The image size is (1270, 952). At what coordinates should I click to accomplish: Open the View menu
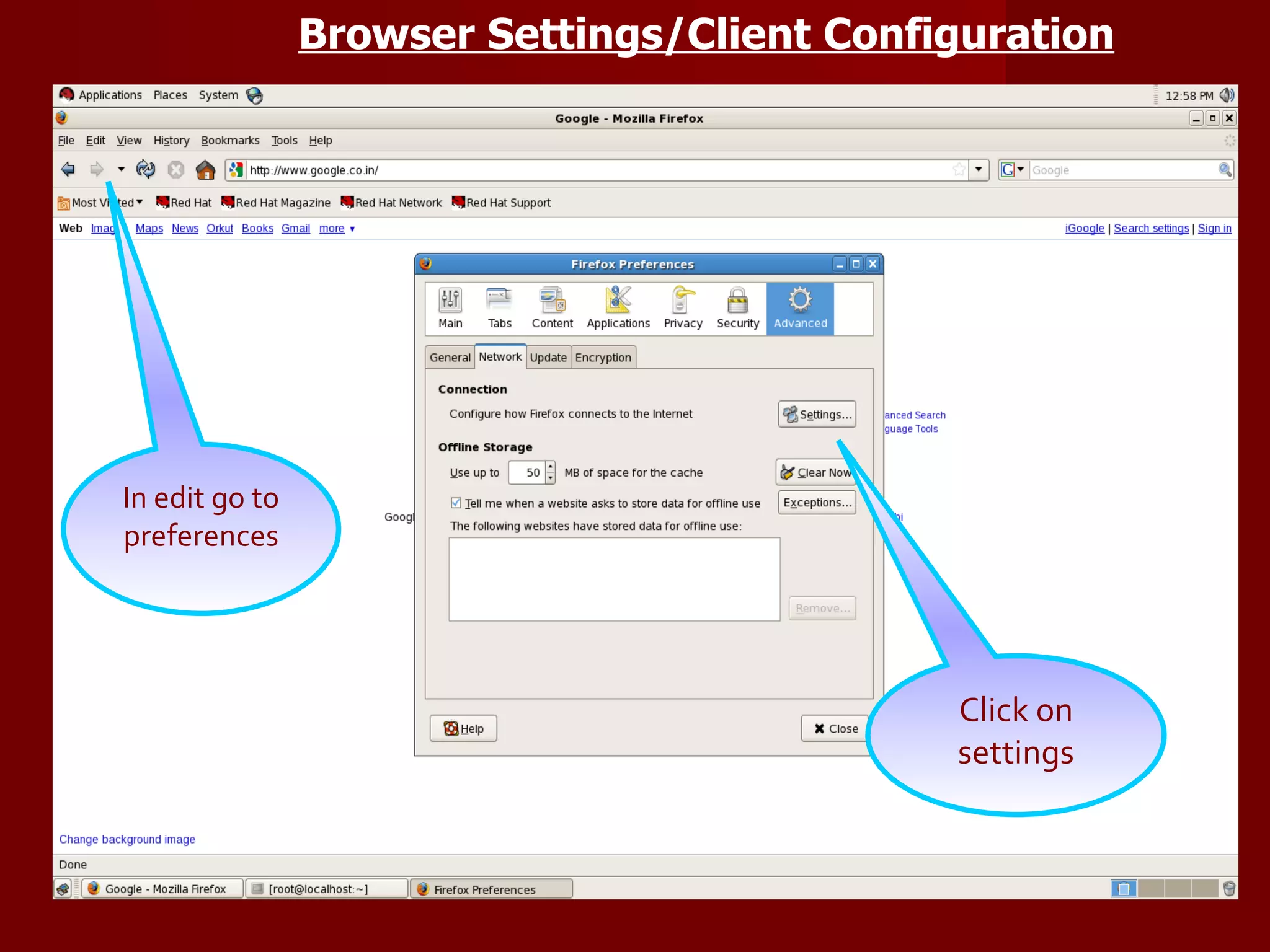pos(129,140)
